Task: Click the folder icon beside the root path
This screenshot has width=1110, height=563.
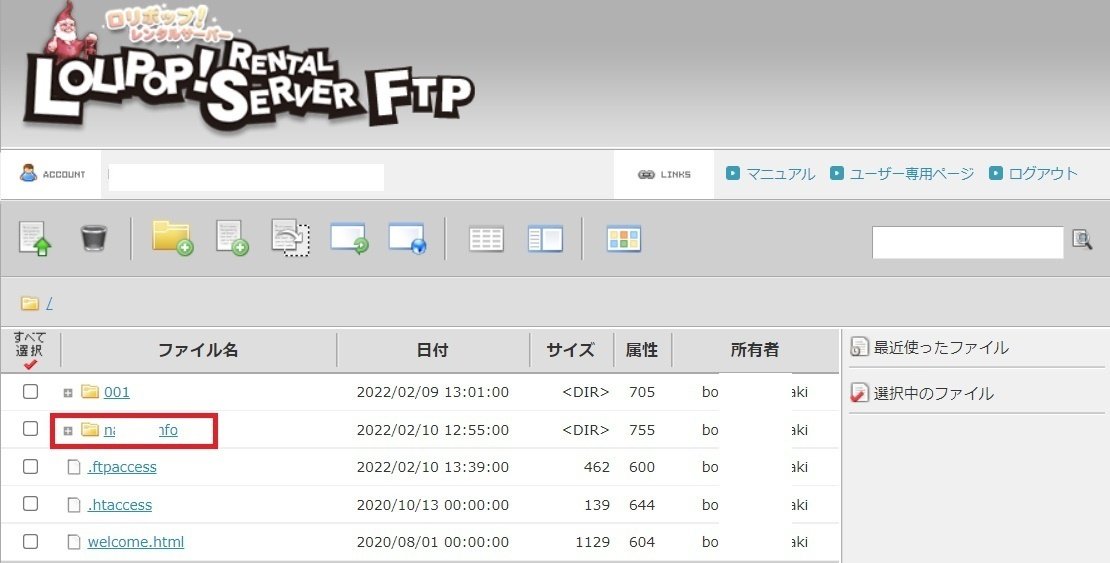Action: (x=30, y=303)
